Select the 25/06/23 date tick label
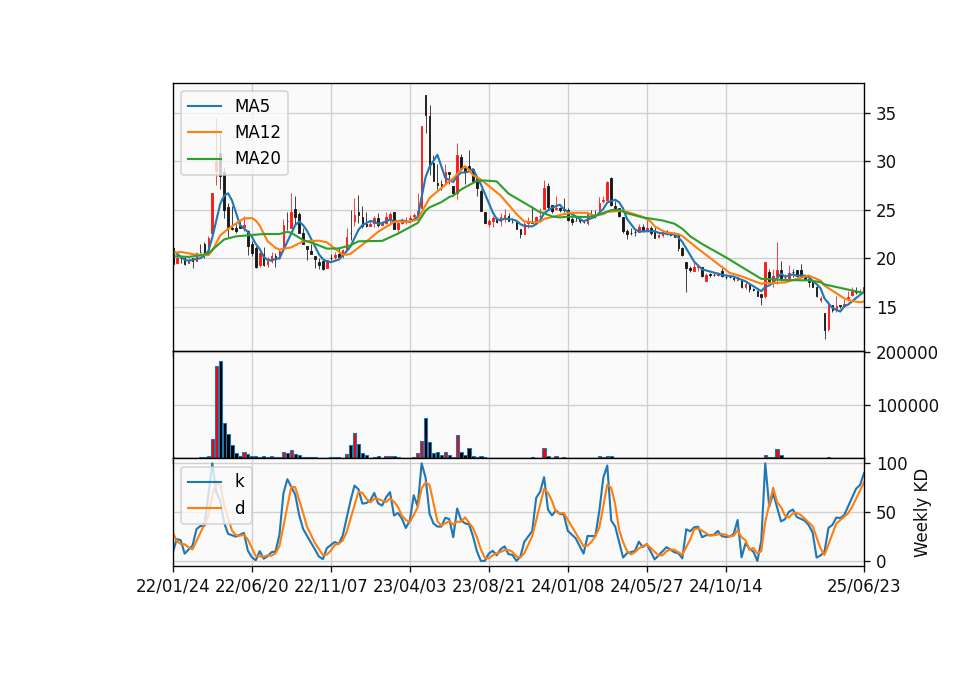960x690 pixels. (x=864, y=586)
